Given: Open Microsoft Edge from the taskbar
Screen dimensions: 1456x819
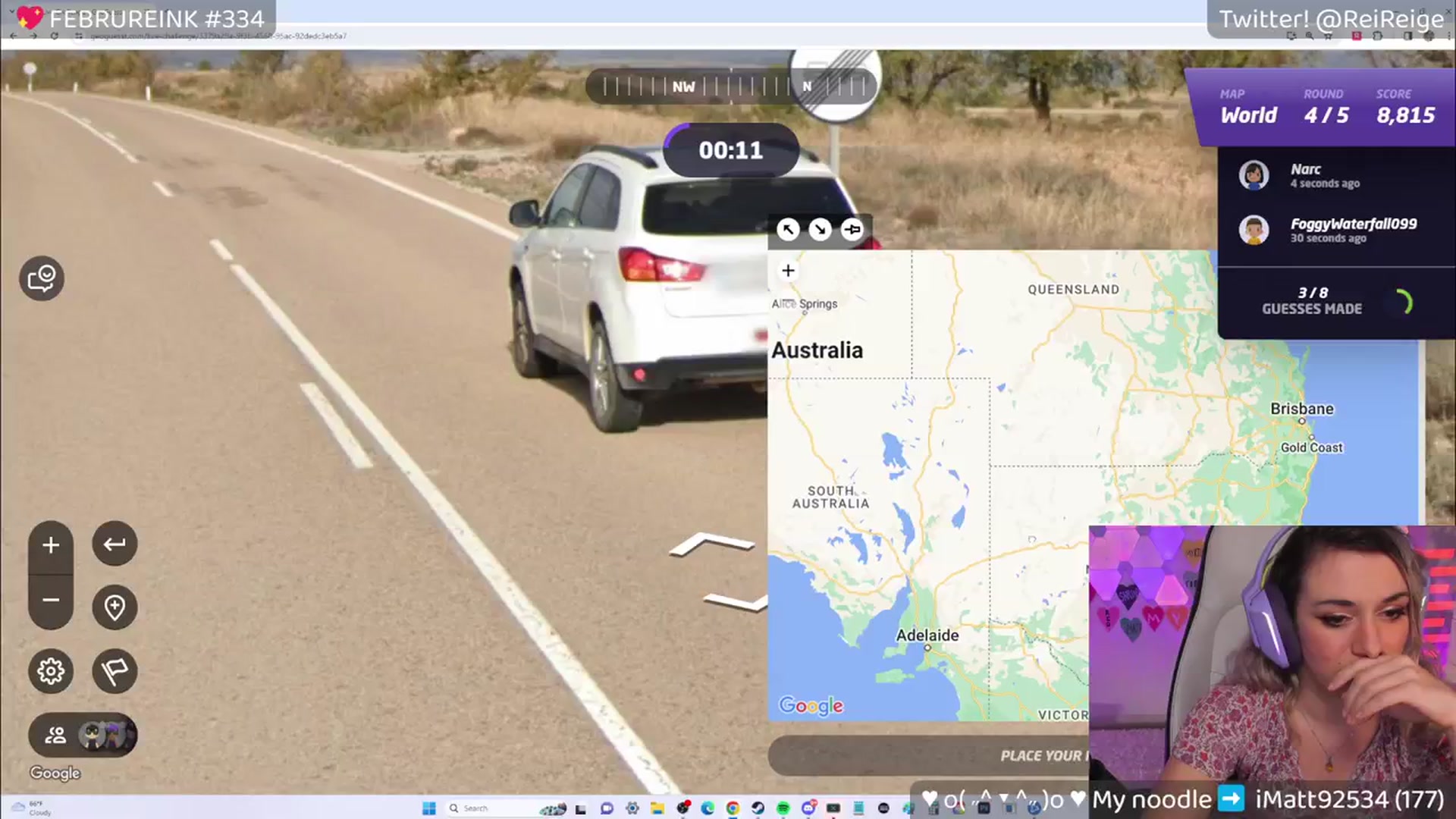Looking at the screenshot, I should tap(708, 808).
